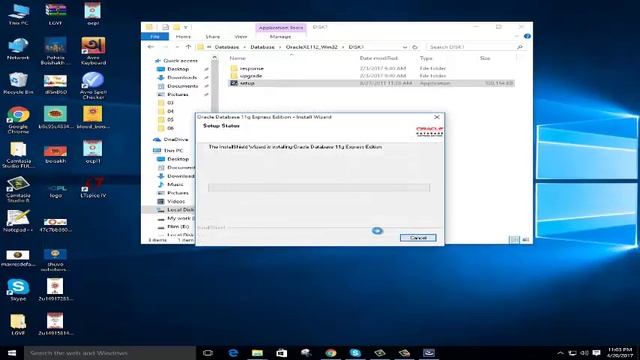
Task: Open the File tab in Explorer
Action: 155,37
